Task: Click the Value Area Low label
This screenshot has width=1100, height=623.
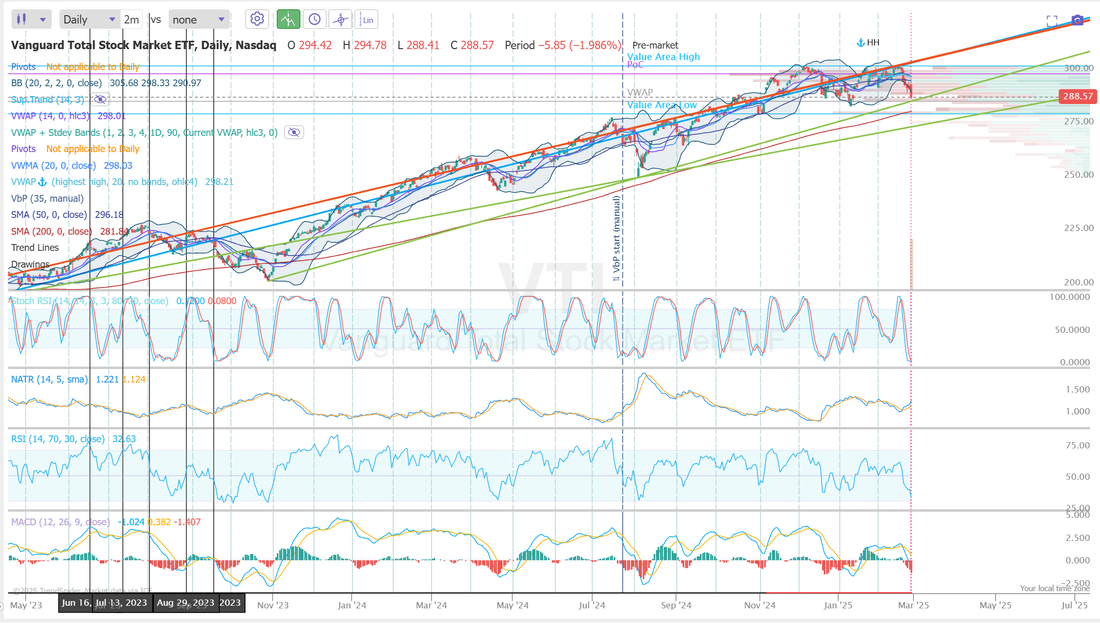Action: pyautogui.click(x=662, y=105)
